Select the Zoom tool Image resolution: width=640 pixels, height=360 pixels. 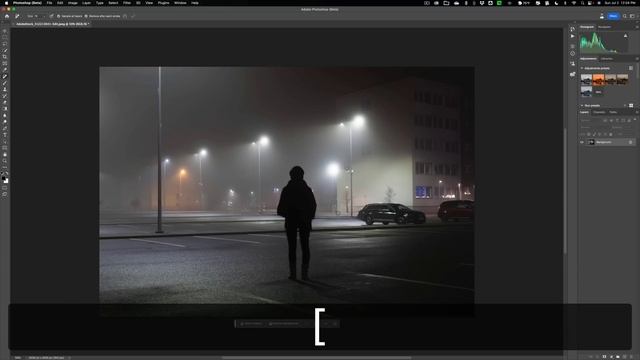pyautogui.click(x=5, y=161)
